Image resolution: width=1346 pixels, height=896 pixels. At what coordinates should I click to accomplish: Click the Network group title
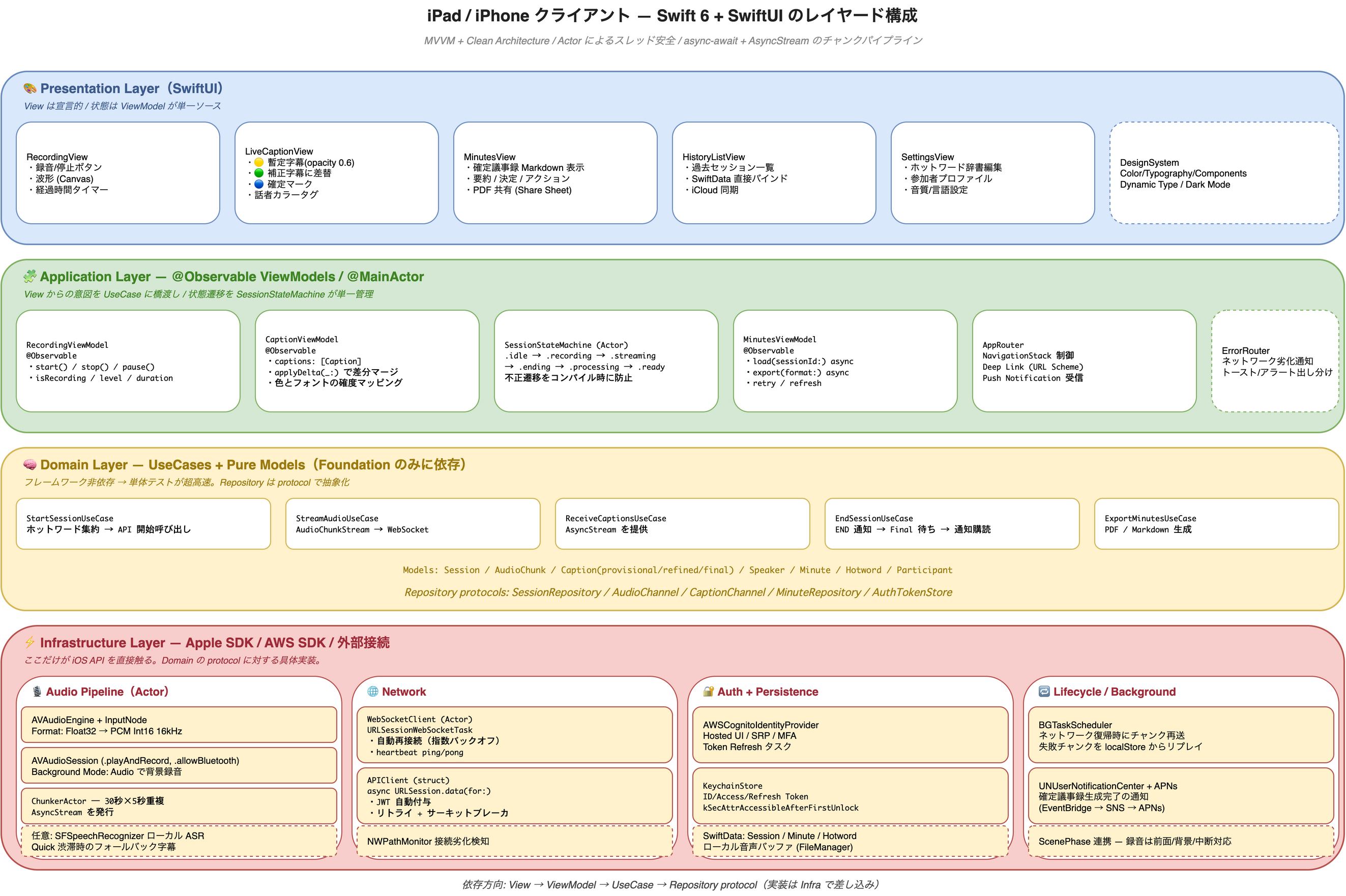tap(404, 692)
